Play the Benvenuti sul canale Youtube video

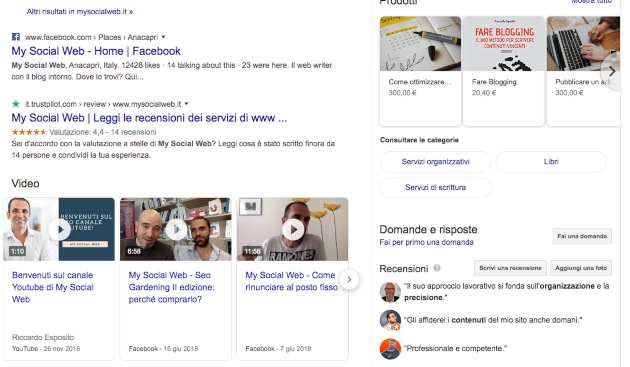pos(60,230)
